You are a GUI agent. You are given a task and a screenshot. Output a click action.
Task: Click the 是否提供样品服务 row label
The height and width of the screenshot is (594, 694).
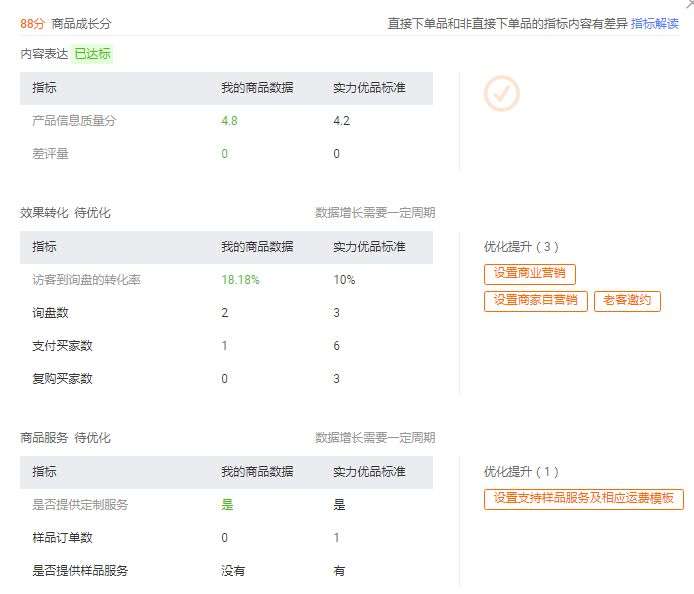click(x=80, y=571)
